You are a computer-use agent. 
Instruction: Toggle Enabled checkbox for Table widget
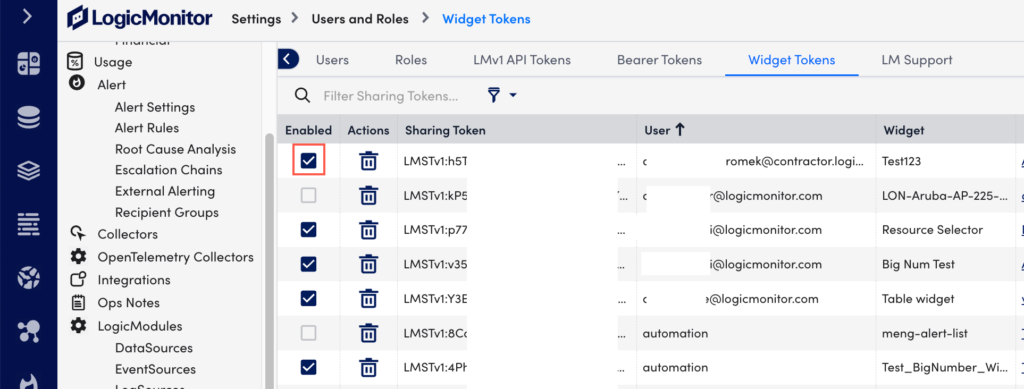coord(308,299)
